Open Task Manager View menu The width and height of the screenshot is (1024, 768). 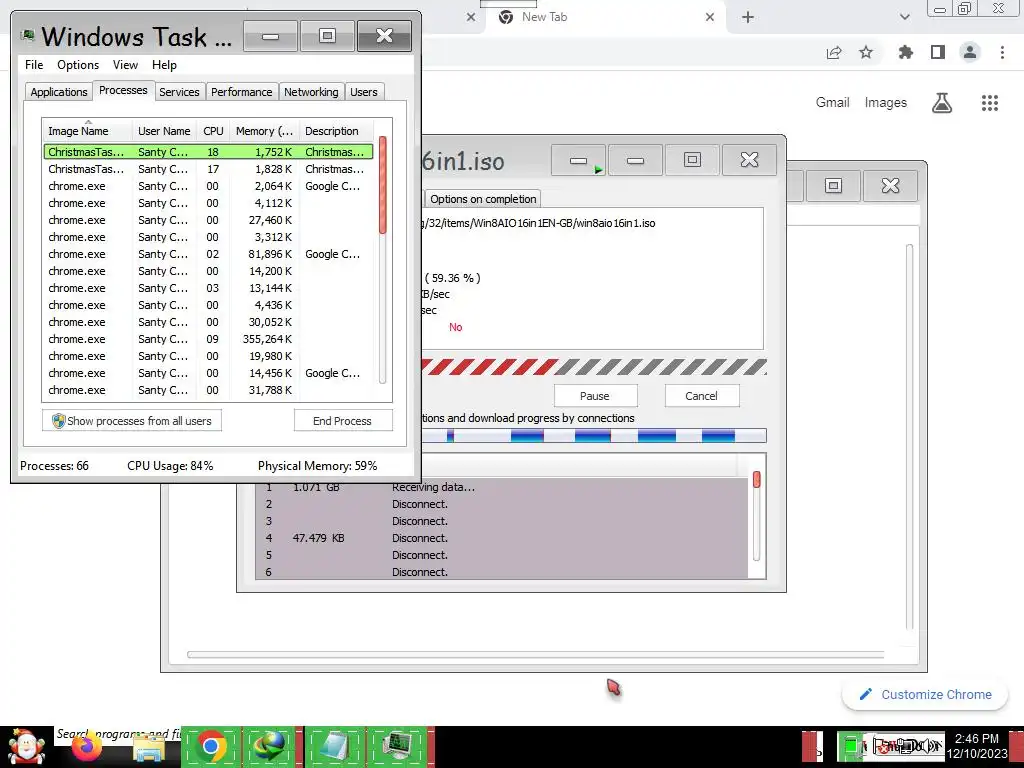[125, 65]
